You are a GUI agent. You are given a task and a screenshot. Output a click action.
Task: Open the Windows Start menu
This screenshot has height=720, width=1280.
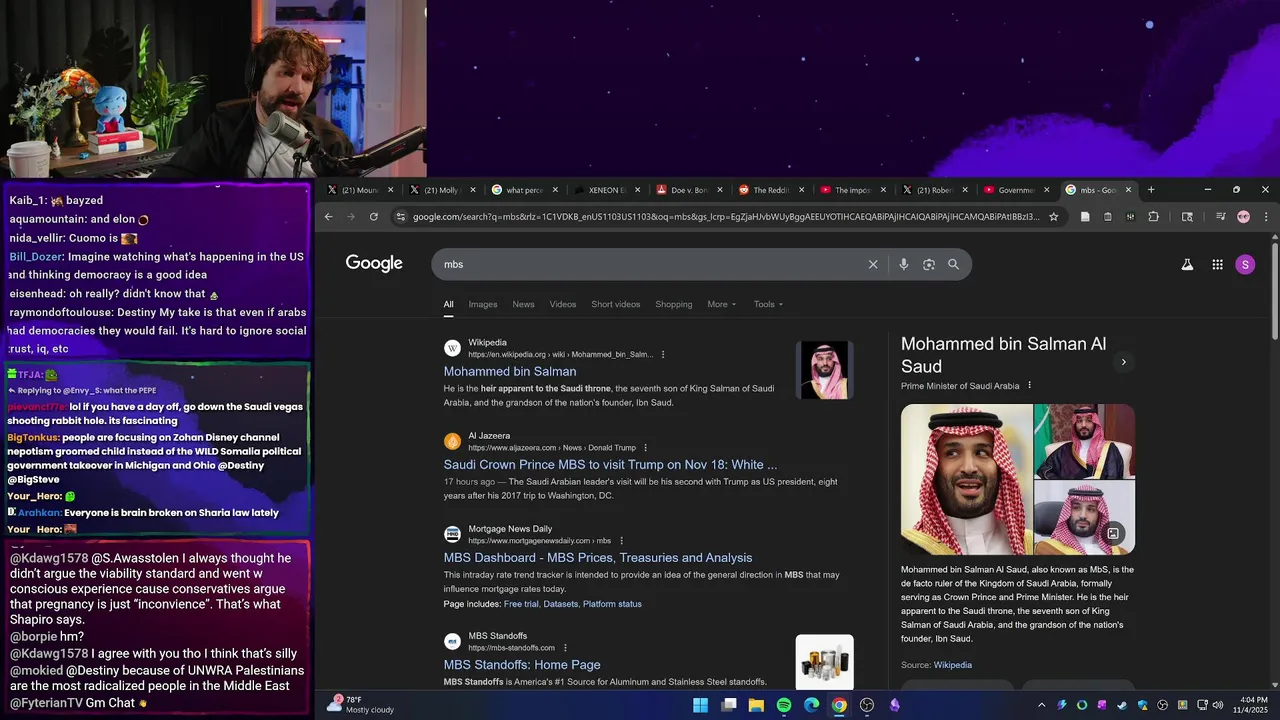[700, 705]
